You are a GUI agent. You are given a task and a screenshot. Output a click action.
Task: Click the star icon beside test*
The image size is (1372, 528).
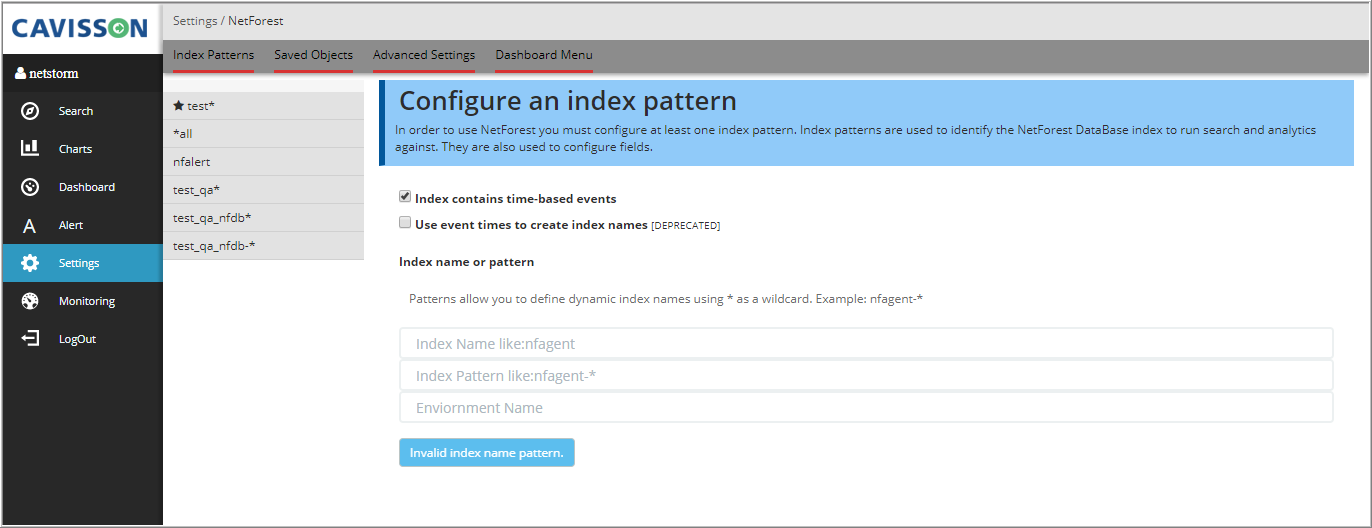(178, 105)
